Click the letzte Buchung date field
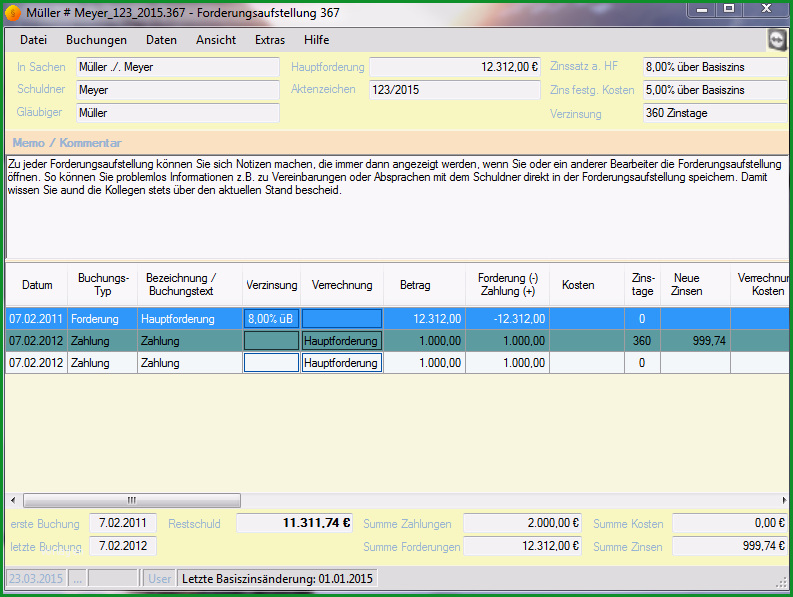793x597 pixels. pos(123,546)
